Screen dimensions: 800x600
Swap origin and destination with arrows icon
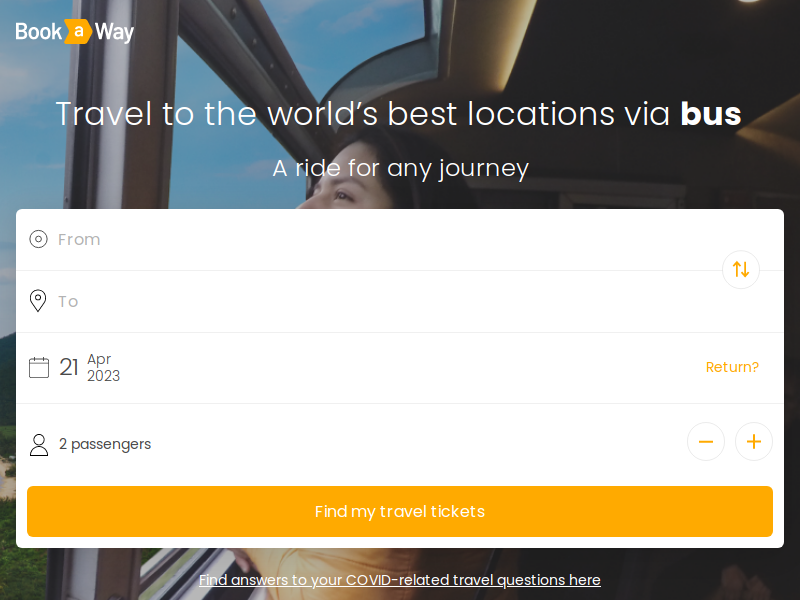pyautogui.click(x=741, y=269)
